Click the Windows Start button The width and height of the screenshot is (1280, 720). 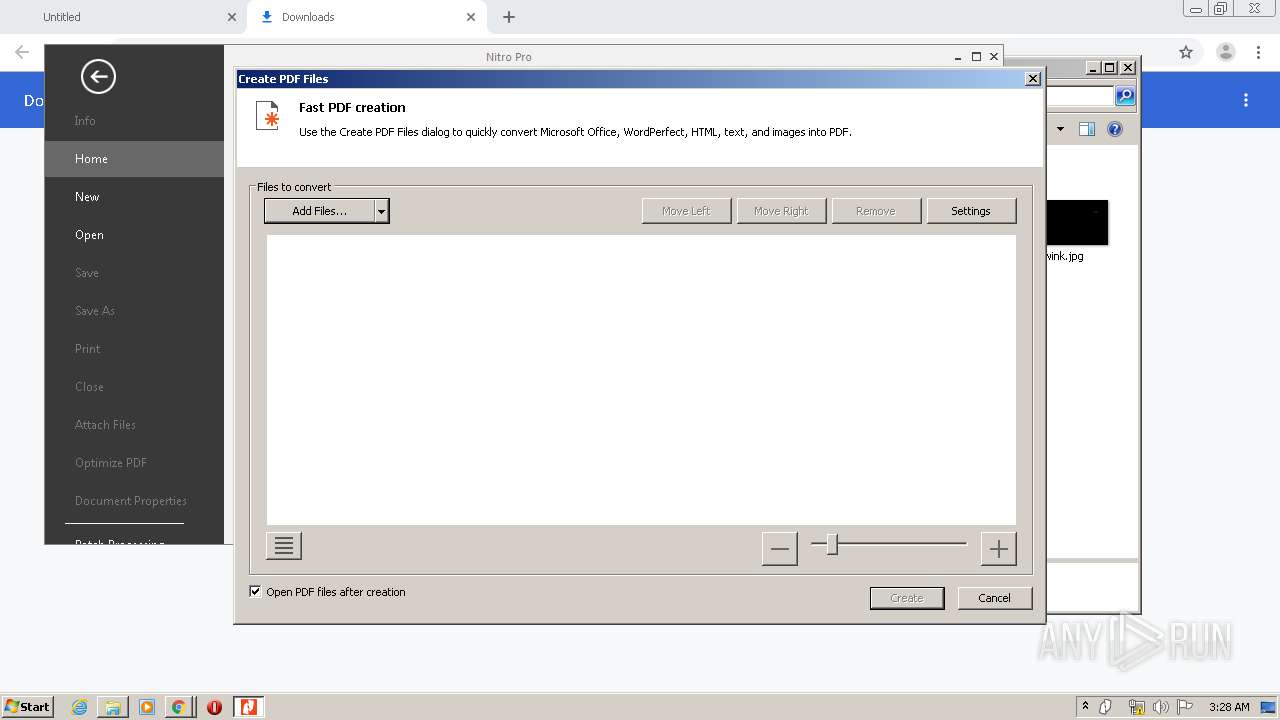pyautogui.click(x=27, y=707)
